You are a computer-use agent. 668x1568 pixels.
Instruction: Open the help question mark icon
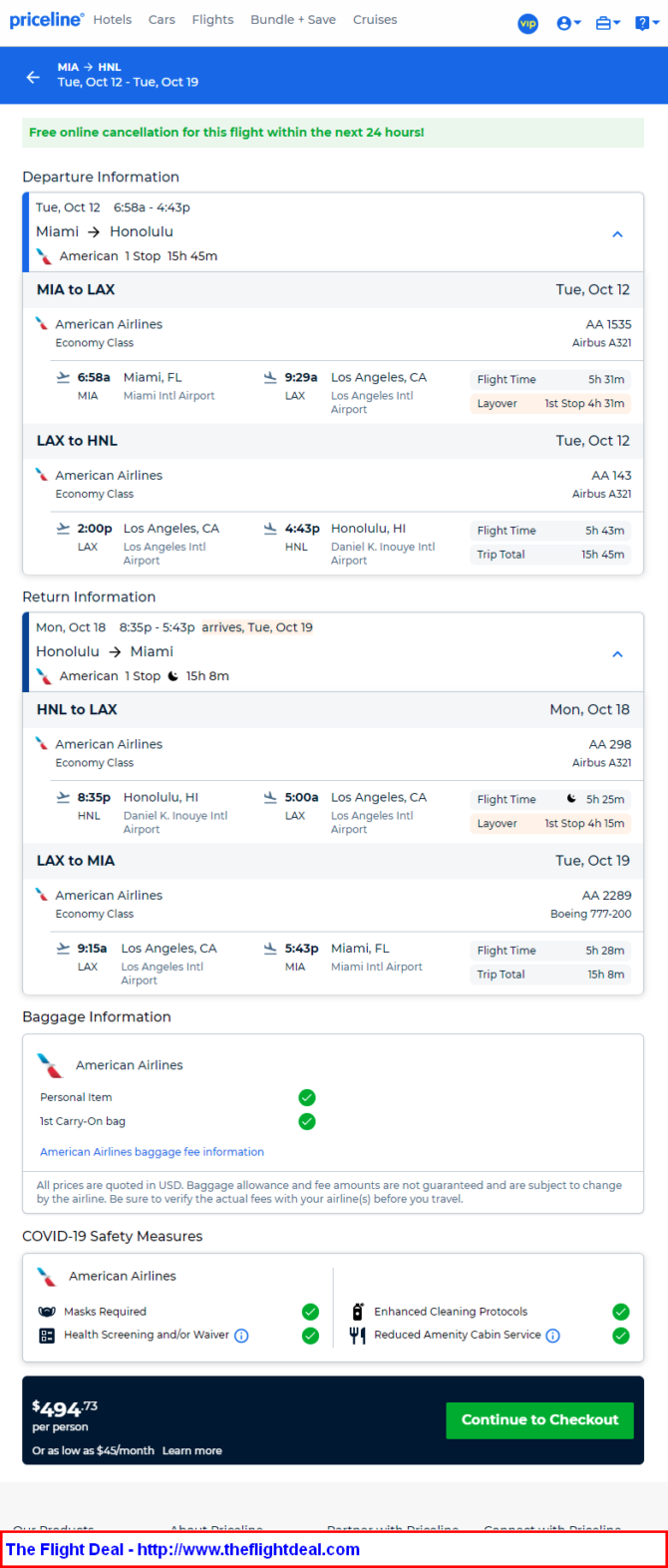click(x=645, y=23)
